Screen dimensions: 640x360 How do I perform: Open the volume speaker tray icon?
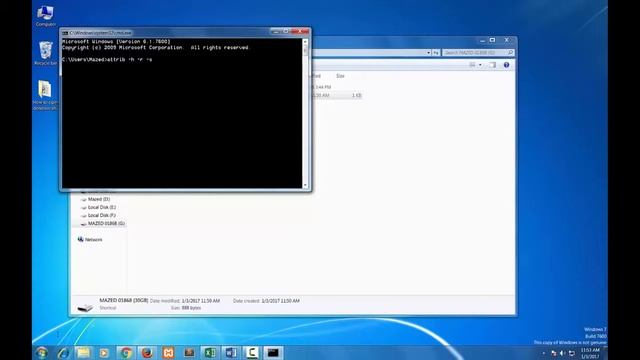(x=562, y=353)
